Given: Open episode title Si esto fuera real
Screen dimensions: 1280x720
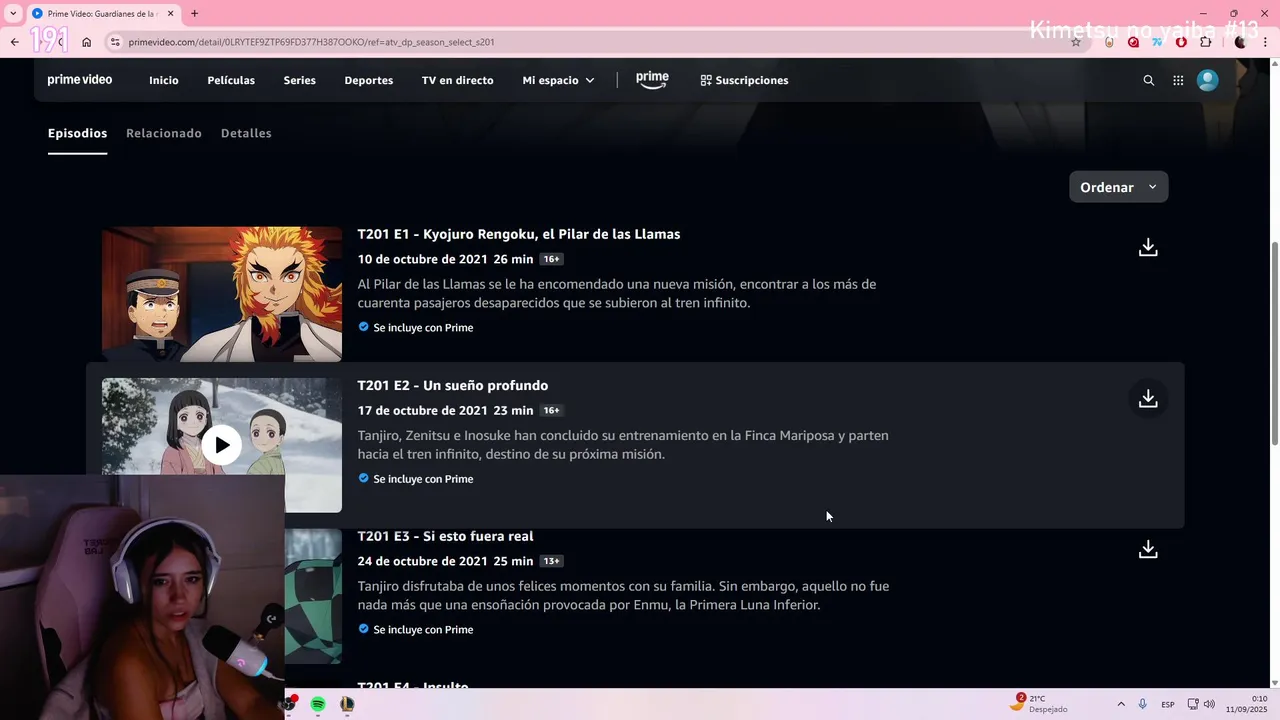Looking at the screenshot, I should [x=478, y=536].
